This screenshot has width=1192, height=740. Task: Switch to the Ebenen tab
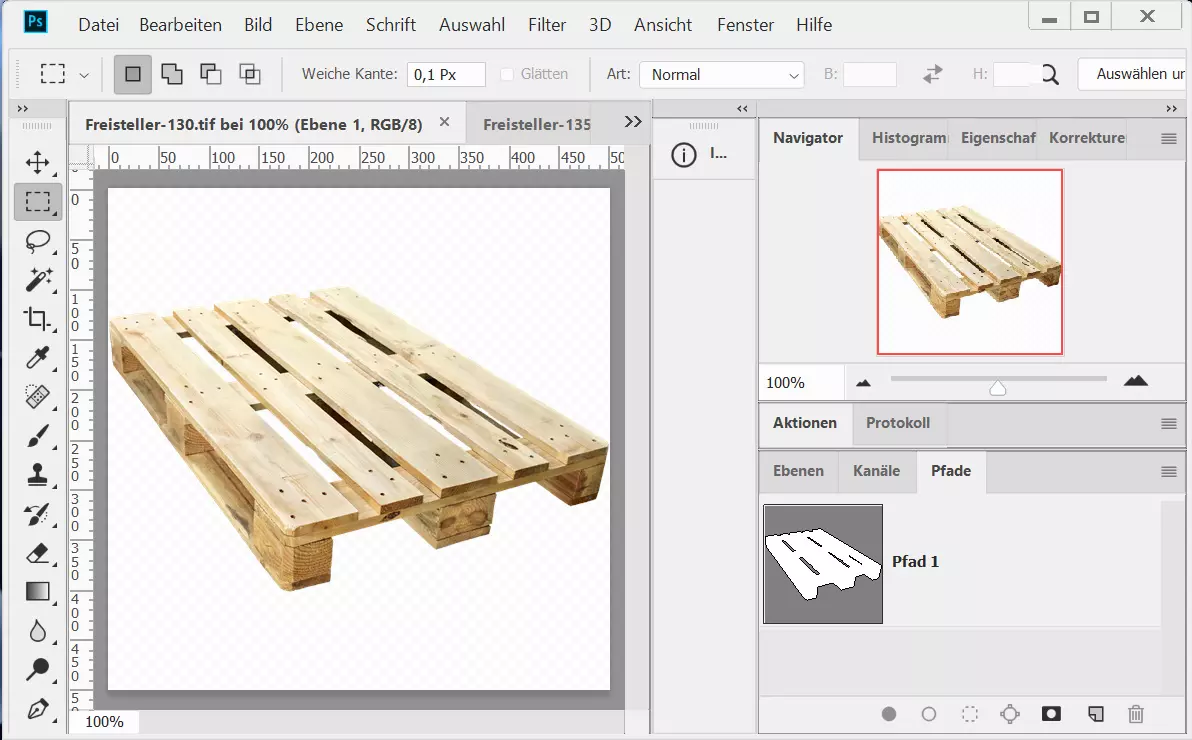point(797,471)
